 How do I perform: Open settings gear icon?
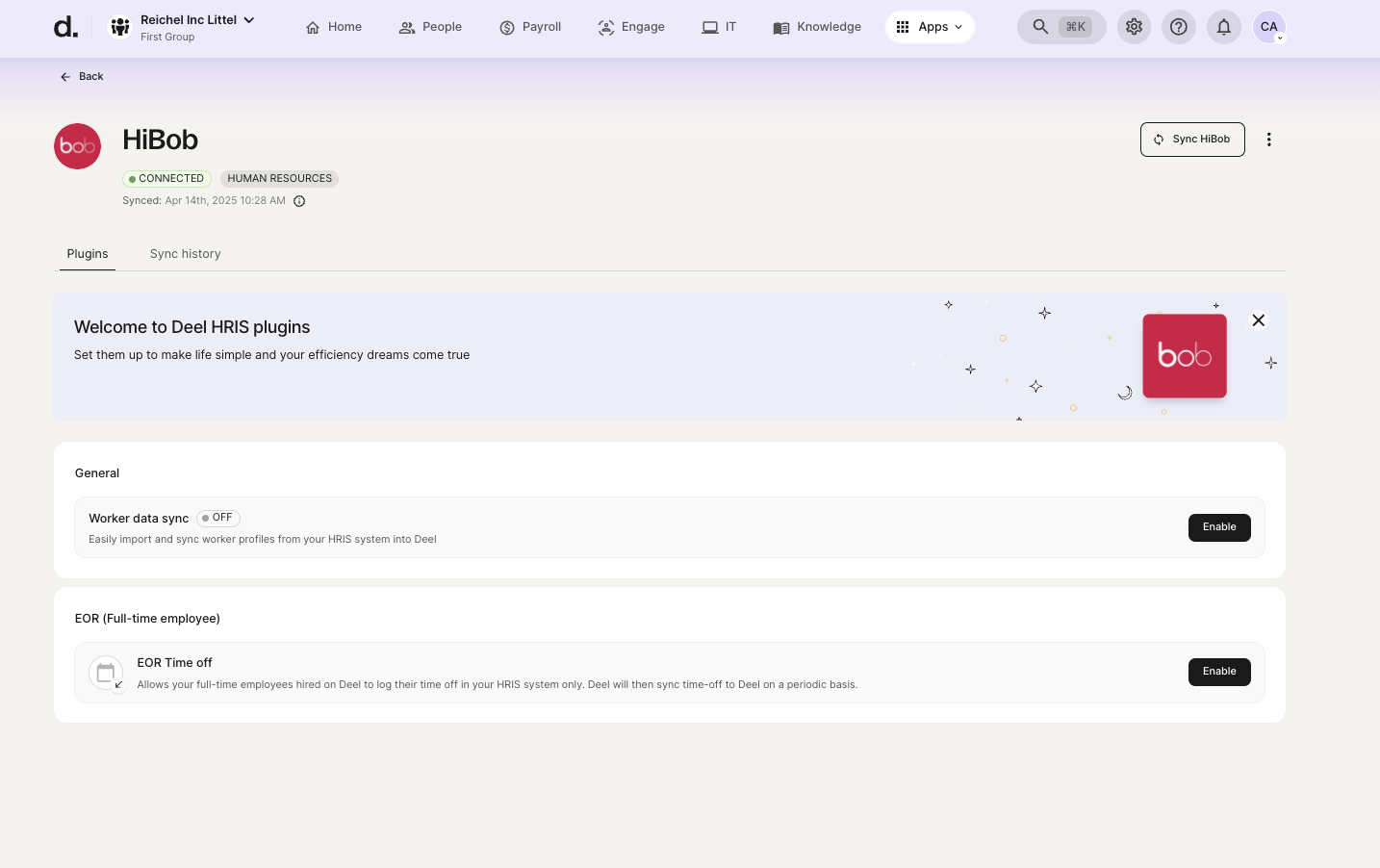(x=1135, y=27)
